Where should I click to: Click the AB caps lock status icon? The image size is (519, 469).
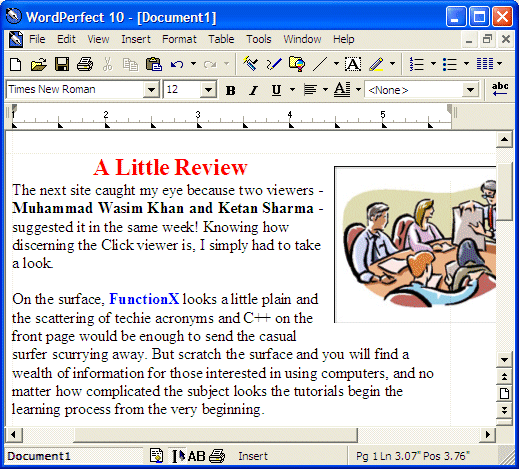pyautogui.click(x=196, y=456)
